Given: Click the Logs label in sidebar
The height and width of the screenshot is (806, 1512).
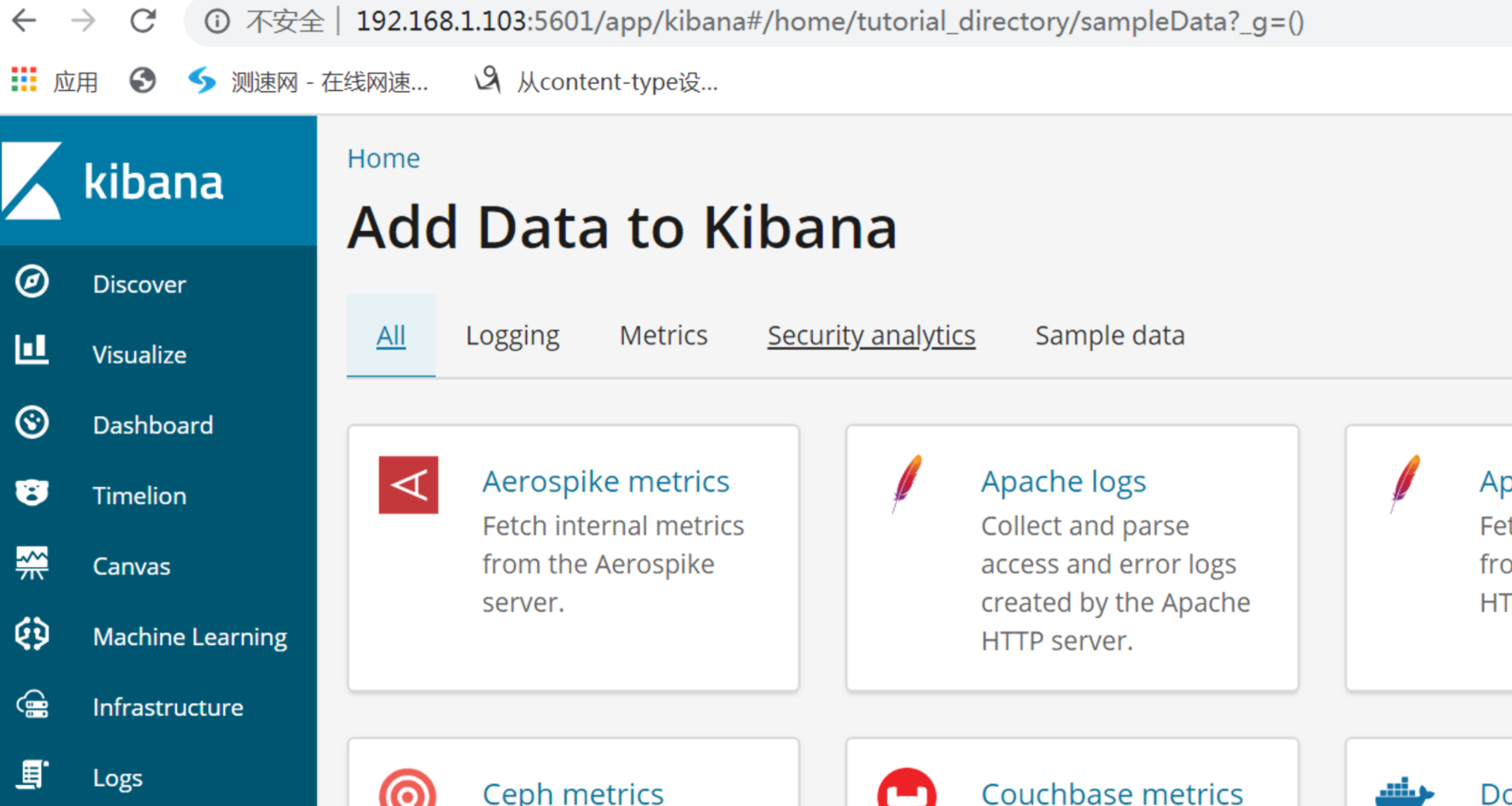Looking at the screenshot, I should (118, 778).
